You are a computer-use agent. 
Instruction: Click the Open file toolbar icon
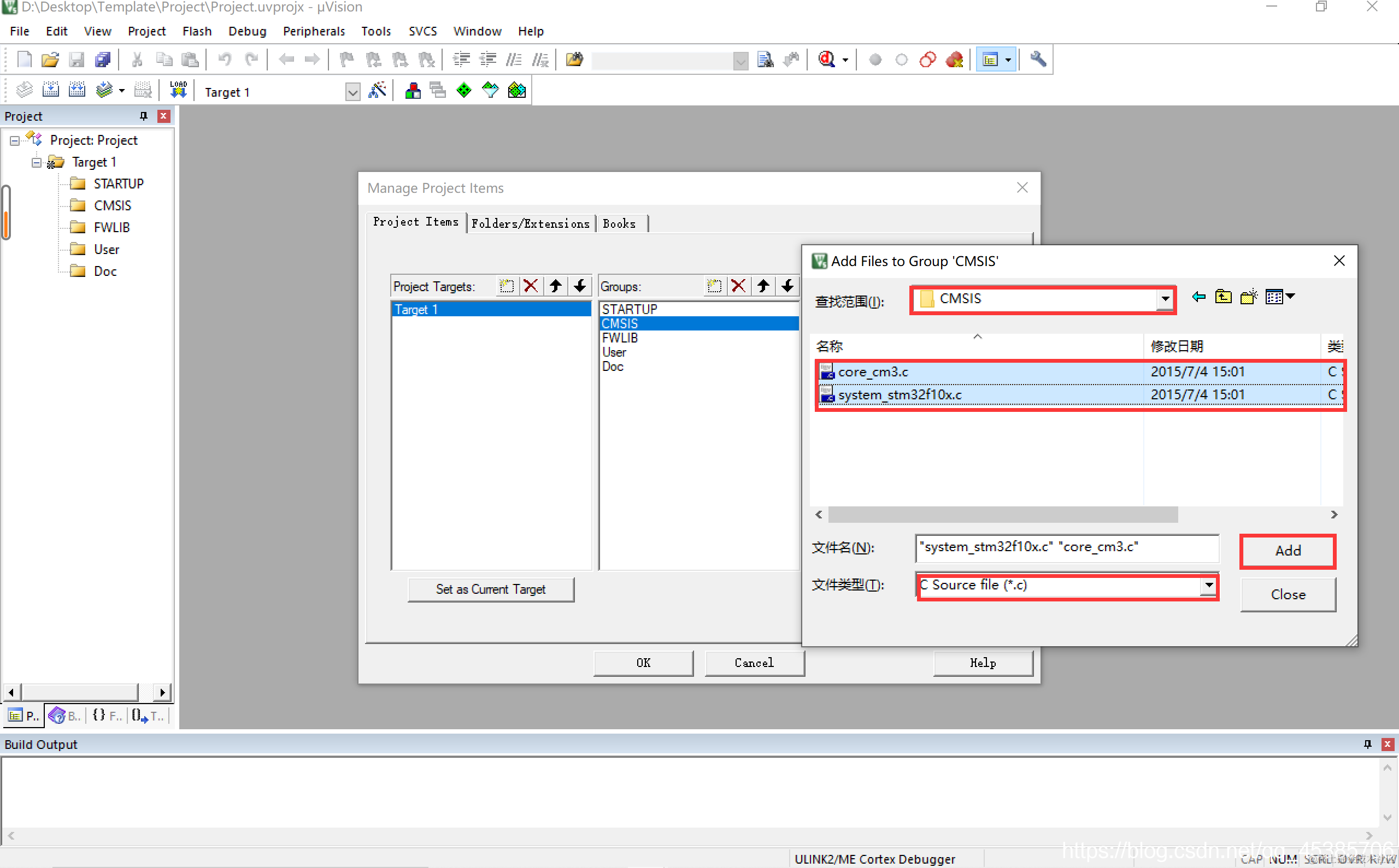50,60
